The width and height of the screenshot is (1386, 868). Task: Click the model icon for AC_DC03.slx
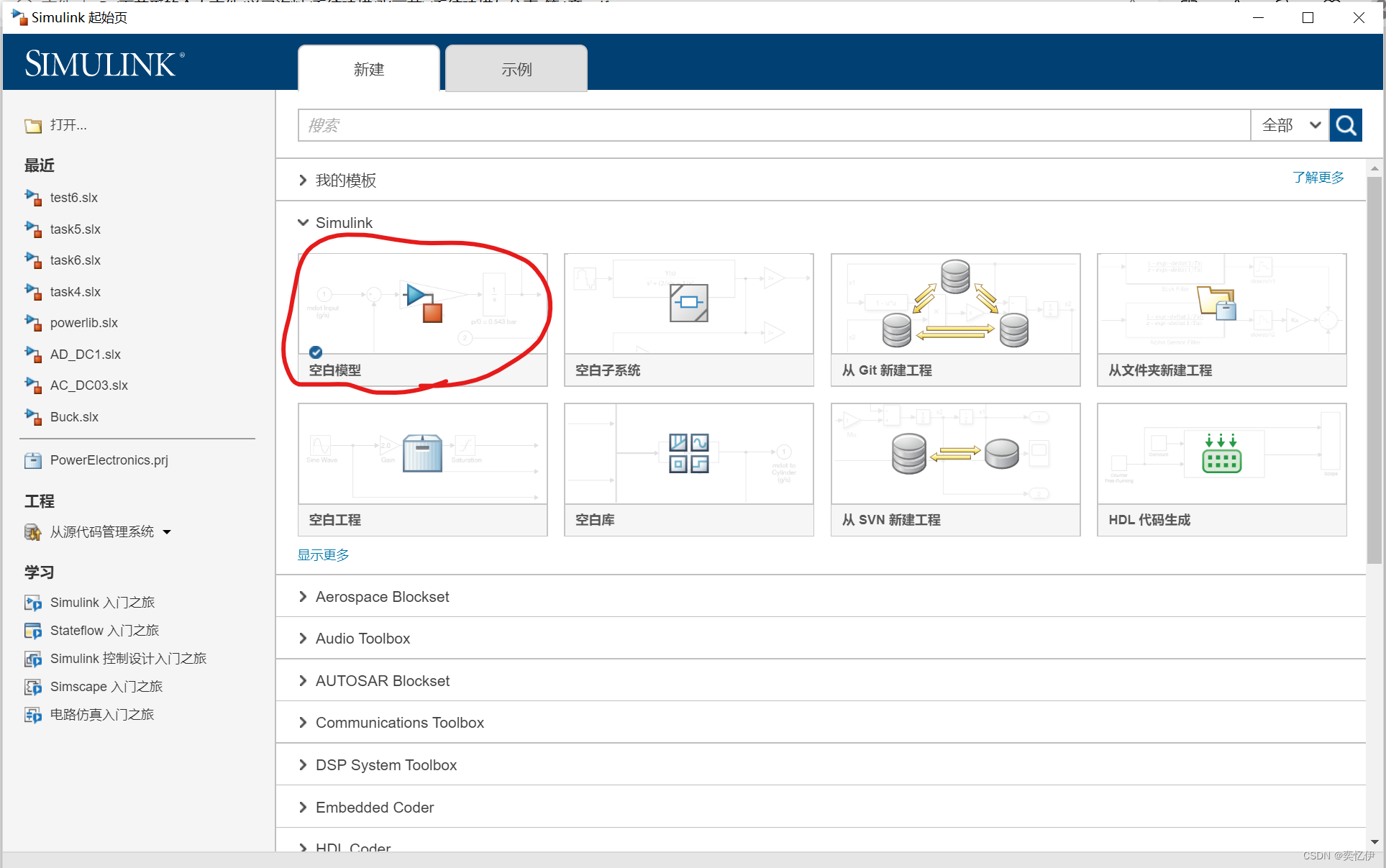(x=33, y=385)
